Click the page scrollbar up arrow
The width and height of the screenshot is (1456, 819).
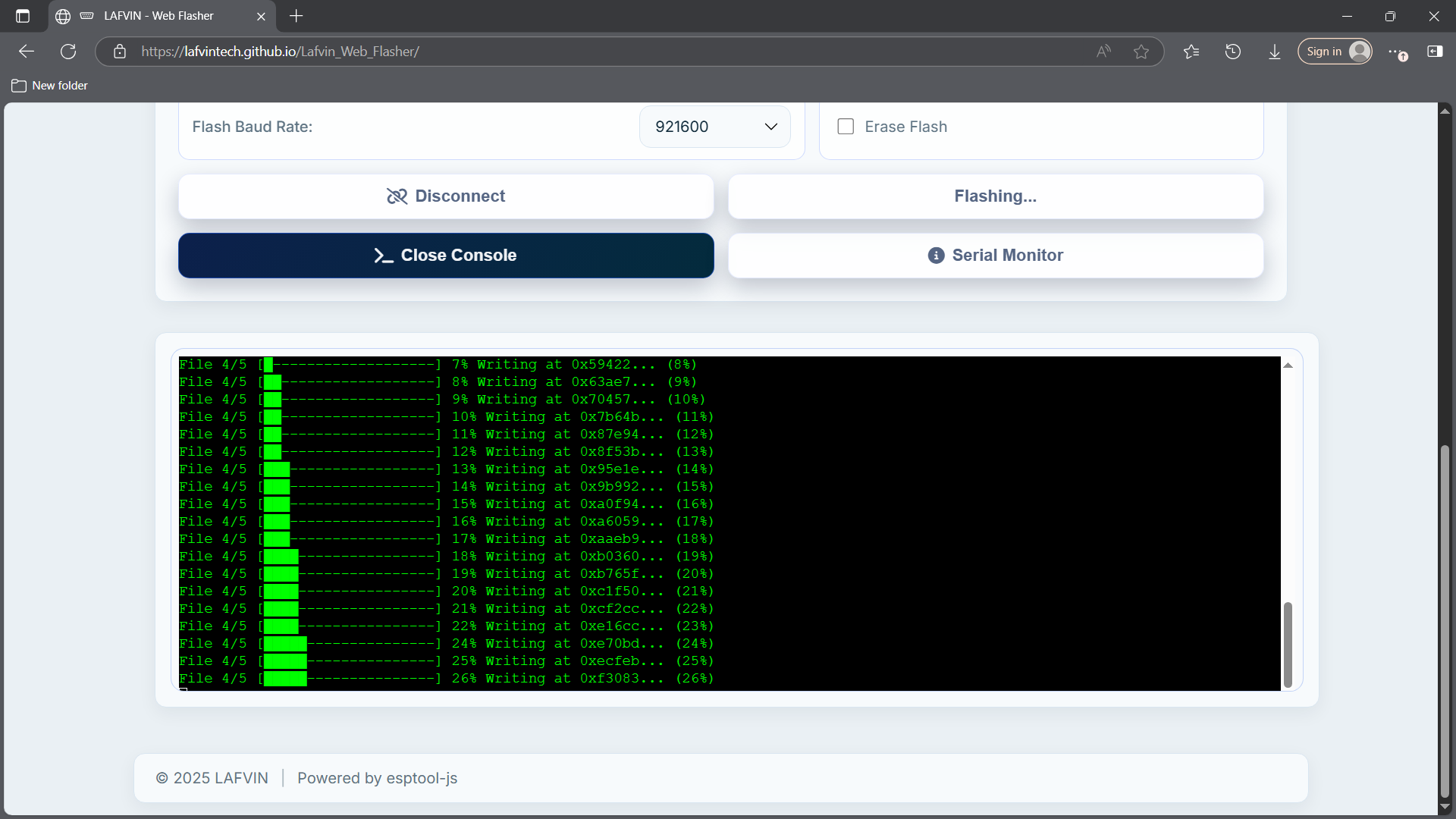(x=1445, y=111)
